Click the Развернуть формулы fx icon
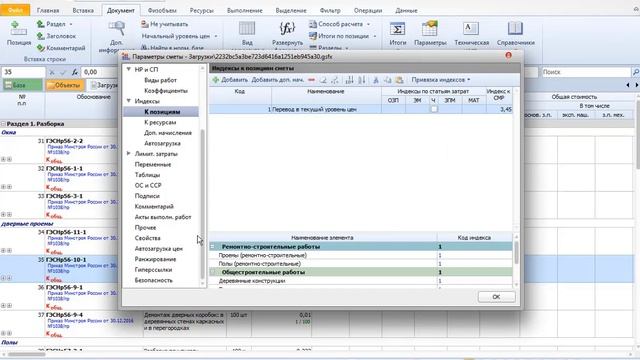This screenshot has height=360, width=640. click(287, 28)
